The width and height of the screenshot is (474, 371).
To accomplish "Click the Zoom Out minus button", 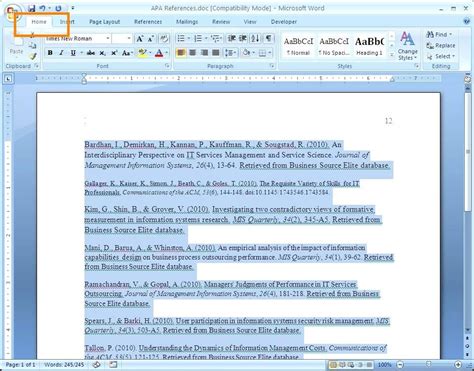I will [x=400, y=365].
